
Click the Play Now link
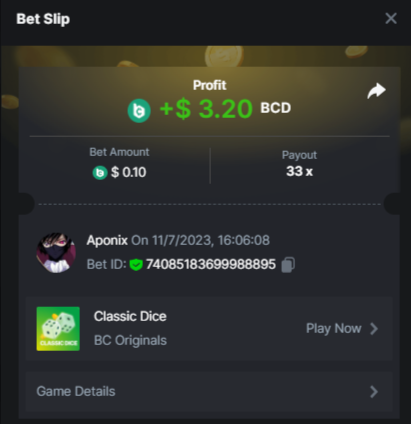(x=334, y=328)
